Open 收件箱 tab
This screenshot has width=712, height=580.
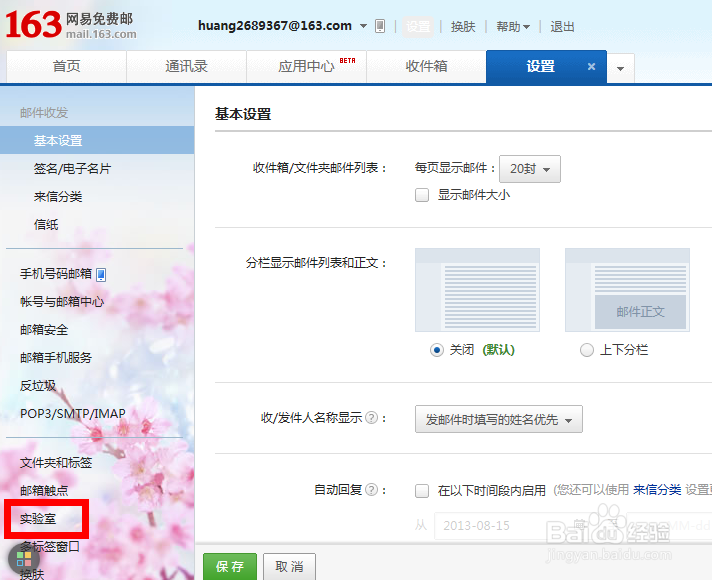[426, 66]
